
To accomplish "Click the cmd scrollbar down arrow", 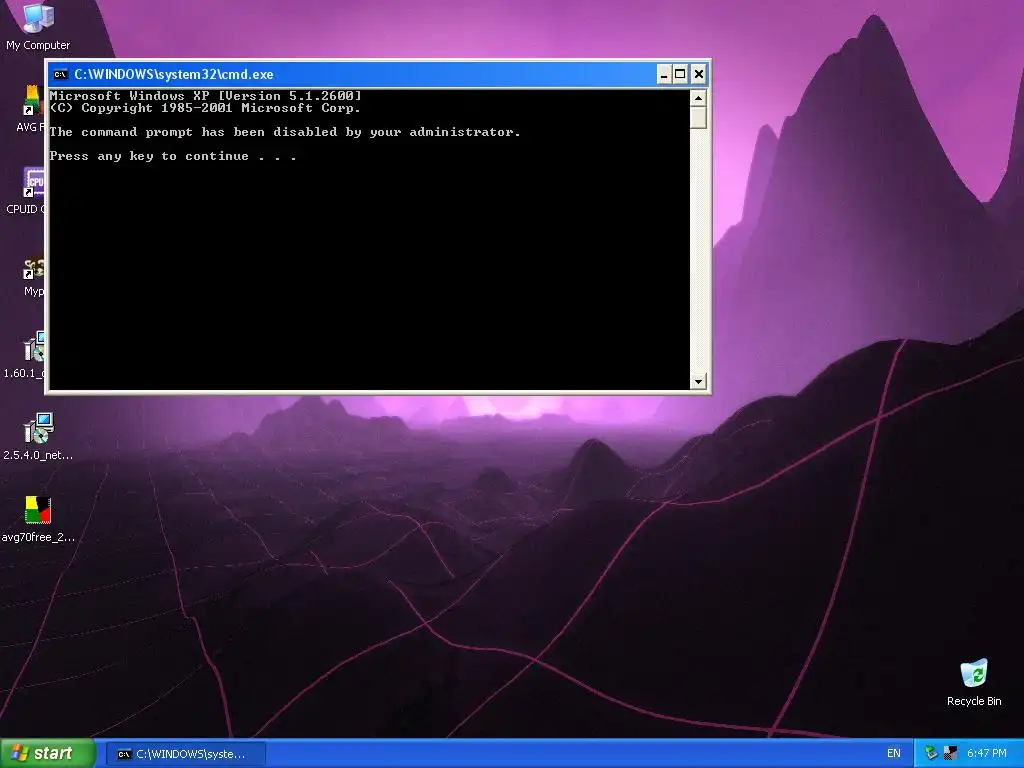I will (x=698, y=381).
